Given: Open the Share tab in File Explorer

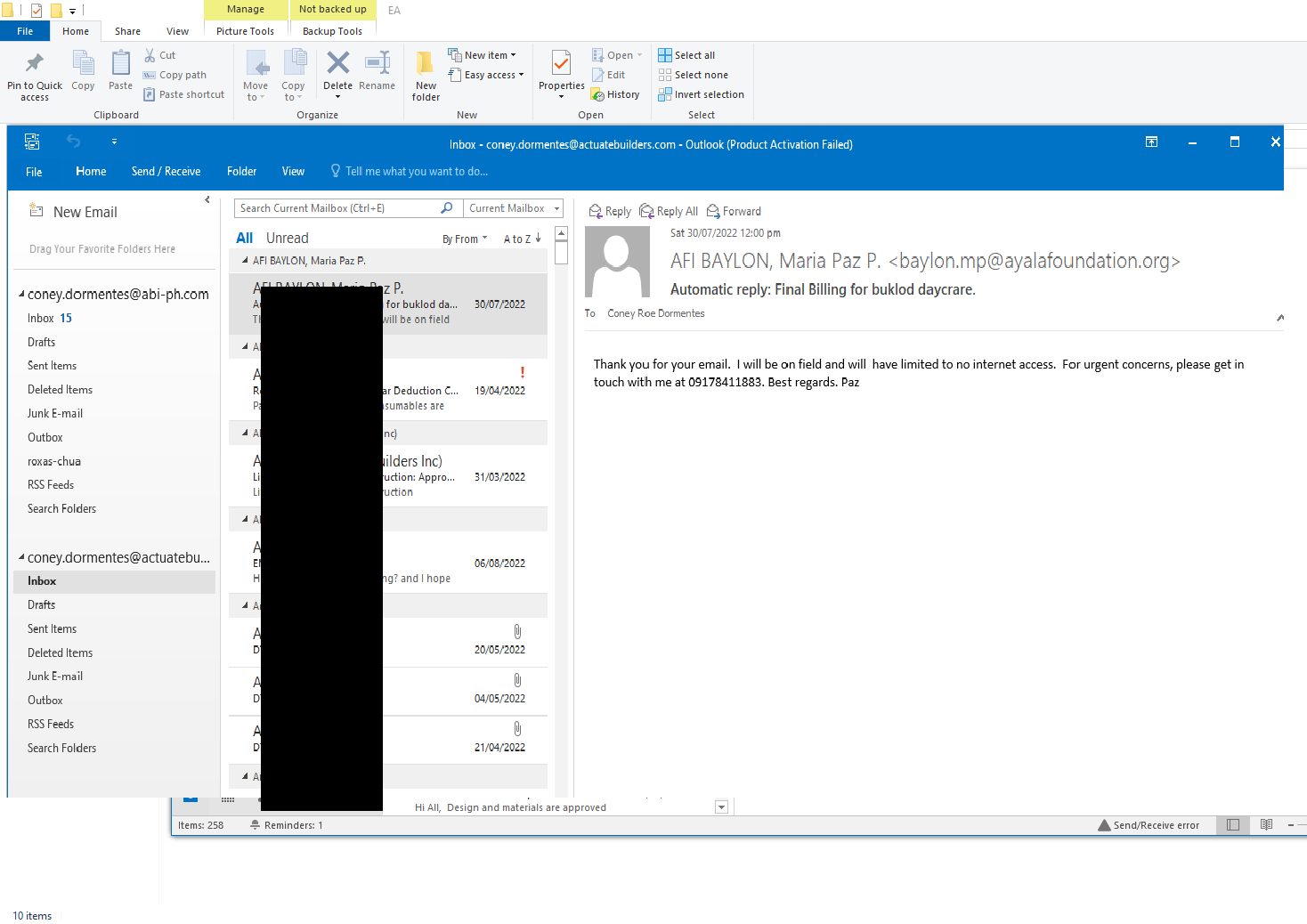Looking at the screenshot, I should coord(127,31).
